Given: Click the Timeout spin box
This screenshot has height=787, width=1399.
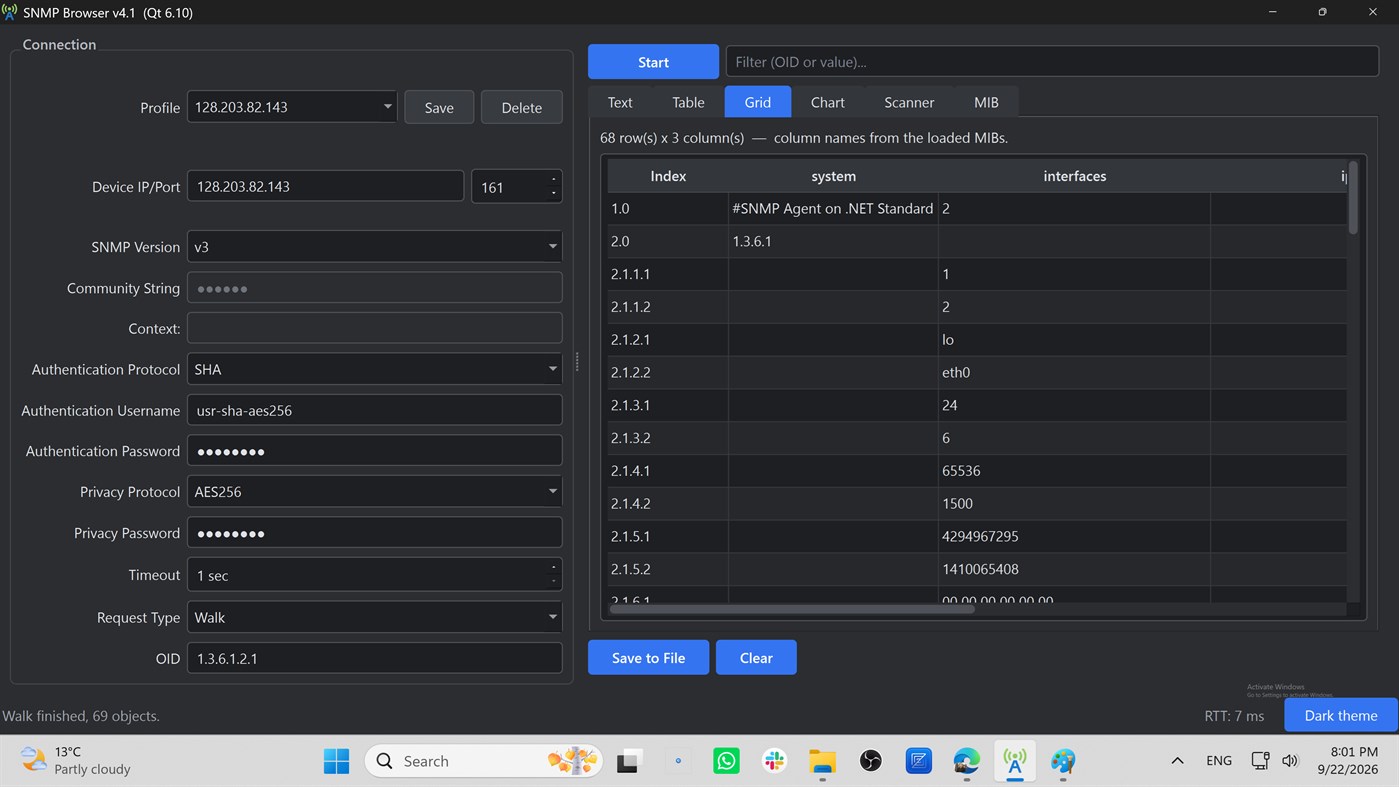Looking at the screenshot, I should tap(374, 575).
